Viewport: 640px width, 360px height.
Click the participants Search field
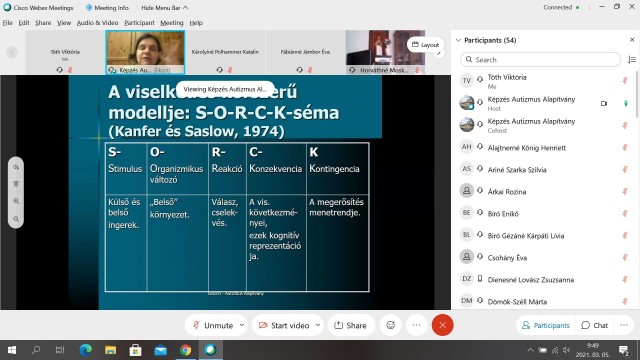pos(540,60)
